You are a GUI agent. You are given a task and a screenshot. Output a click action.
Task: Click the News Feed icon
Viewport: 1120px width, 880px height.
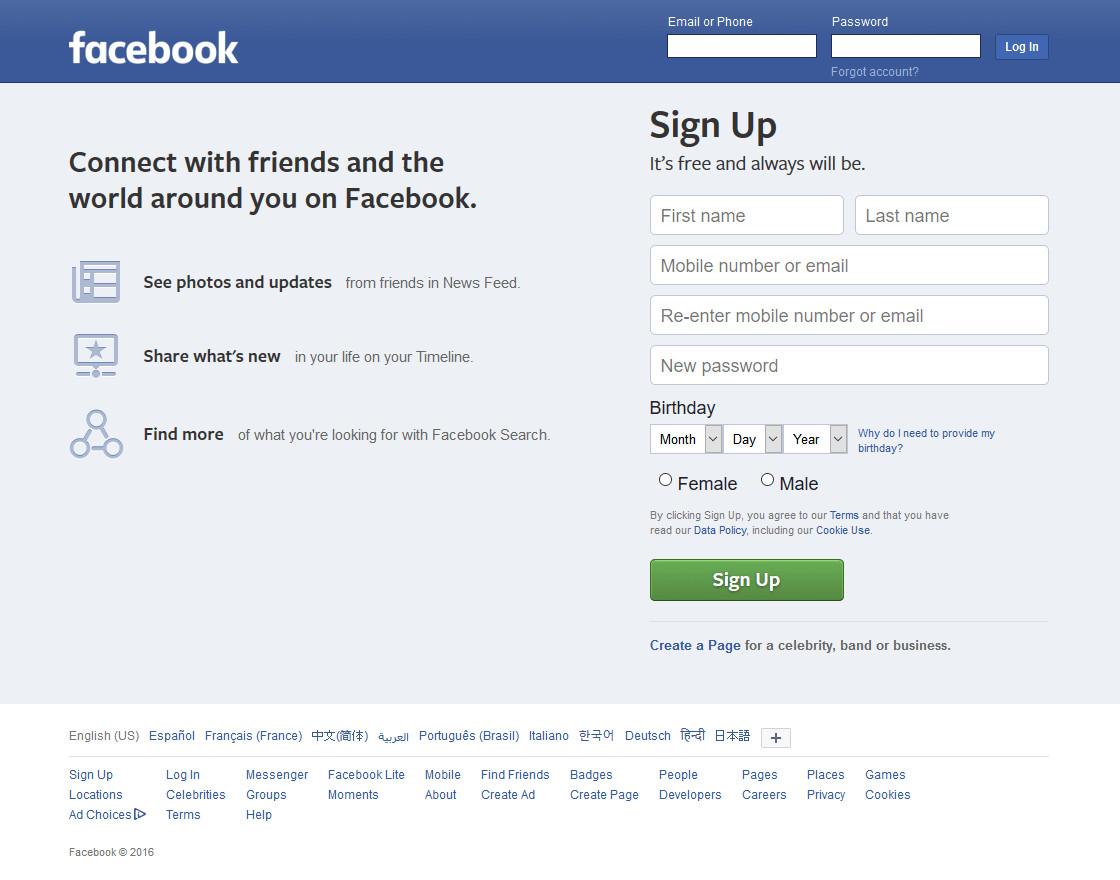[96, 281]
